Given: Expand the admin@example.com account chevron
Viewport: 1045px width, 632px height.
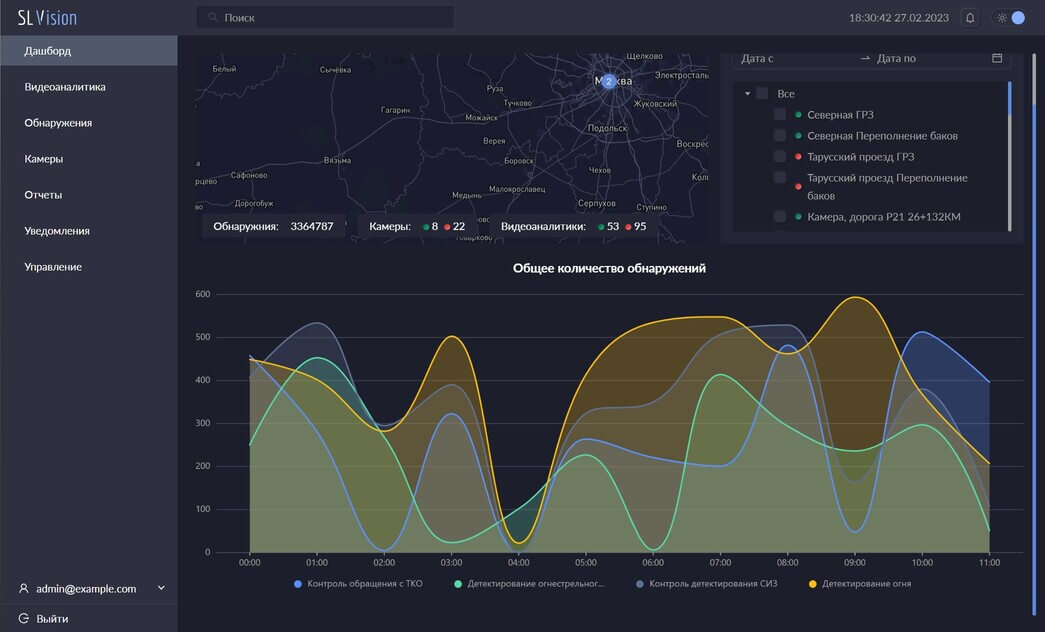Looking at the screenshot, I should tap(161, 589).
